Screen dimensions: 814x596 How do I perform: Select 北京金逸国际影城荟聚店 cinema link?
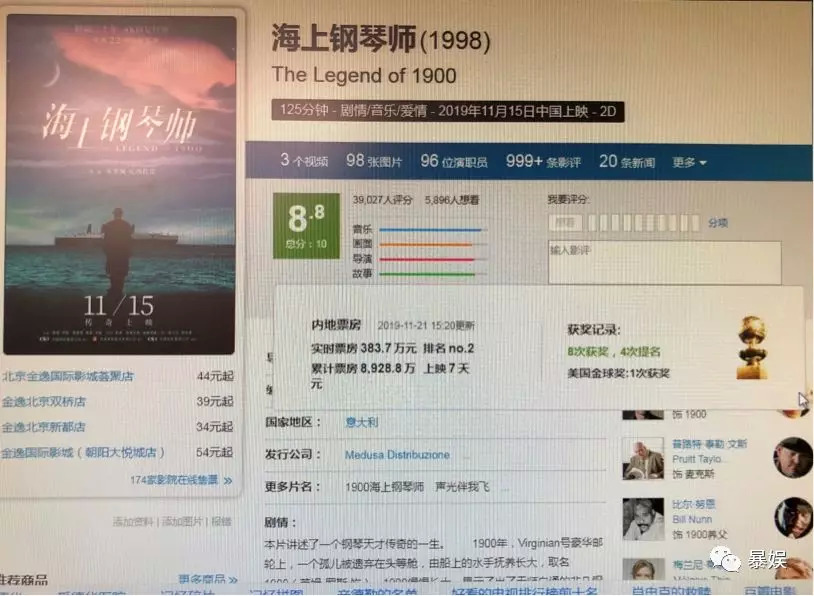68,376
